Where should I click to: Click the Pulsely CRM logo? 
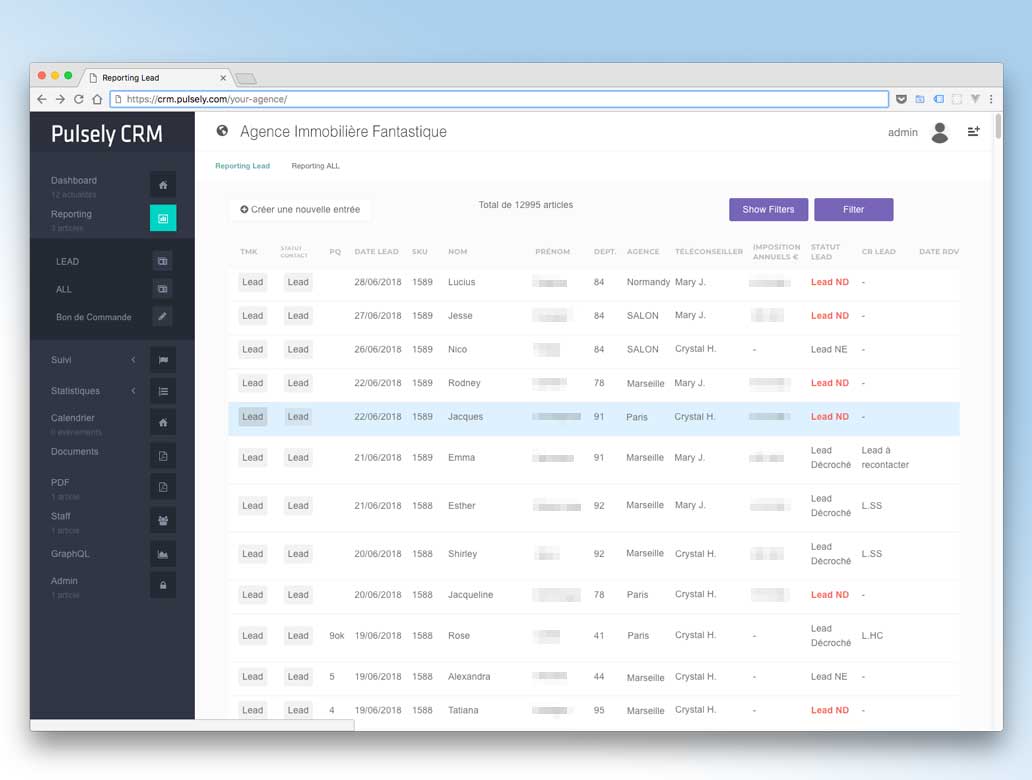coord(107,134)
